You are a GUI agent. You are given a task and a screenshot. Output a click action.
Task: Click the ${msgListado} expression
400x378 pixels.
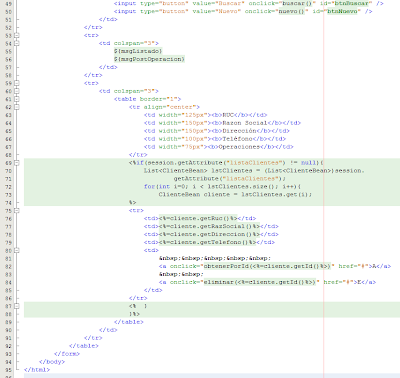point(138,51)
